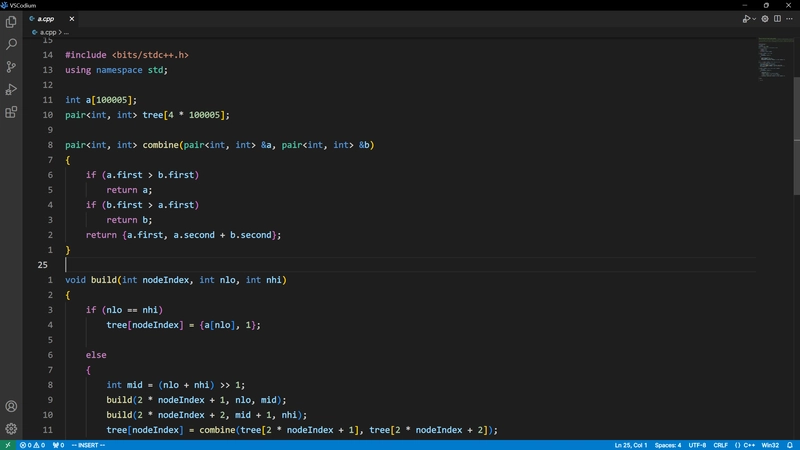Screen dimensions: 800x450
Task: Select the a.cpp editor tab
Action: pyautogui.click(x=46, y=18)
